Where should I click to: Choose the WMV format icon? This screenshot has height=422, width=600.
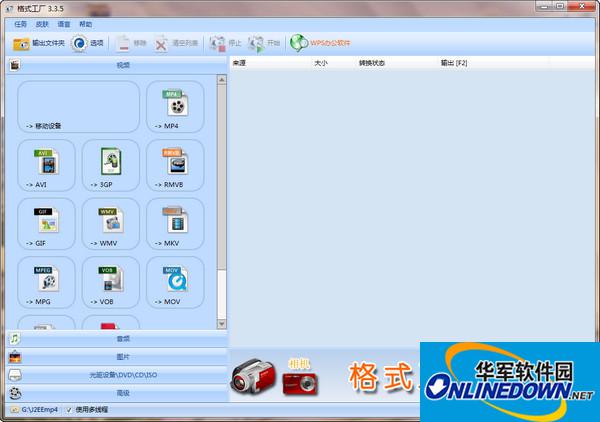110,224
